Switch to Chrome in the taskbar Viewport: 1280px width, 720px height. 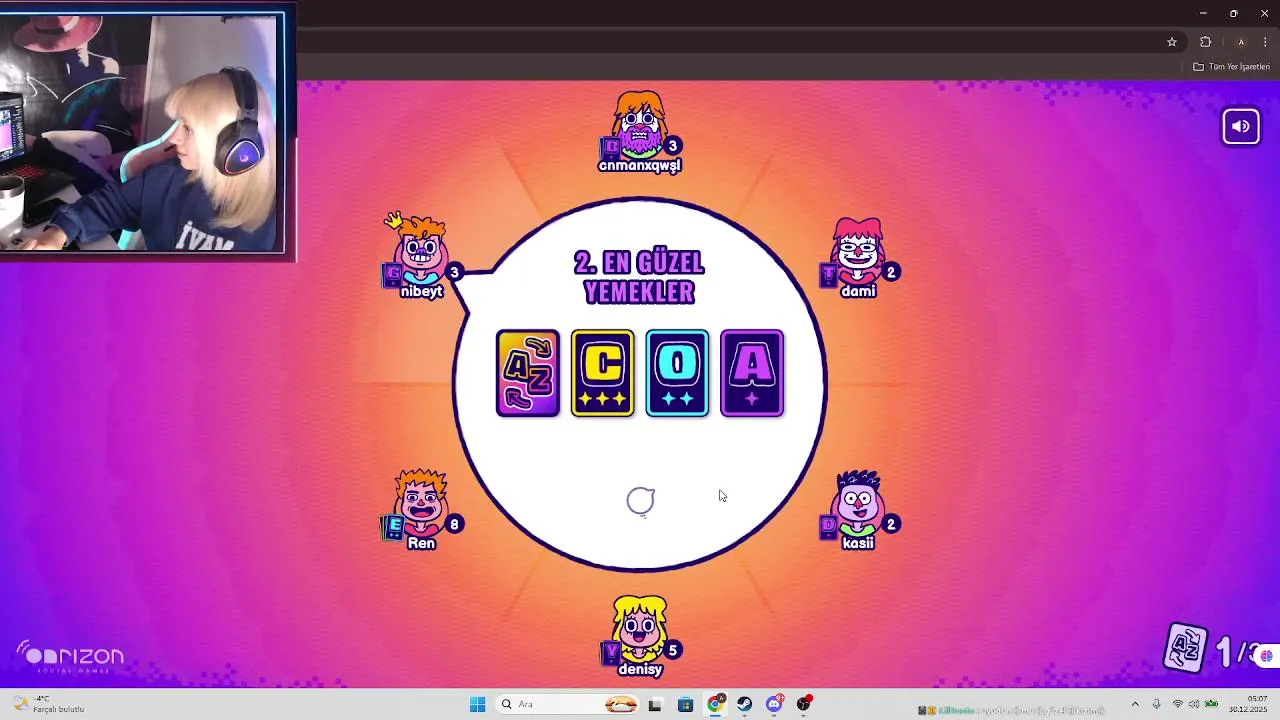coord(715,704)
